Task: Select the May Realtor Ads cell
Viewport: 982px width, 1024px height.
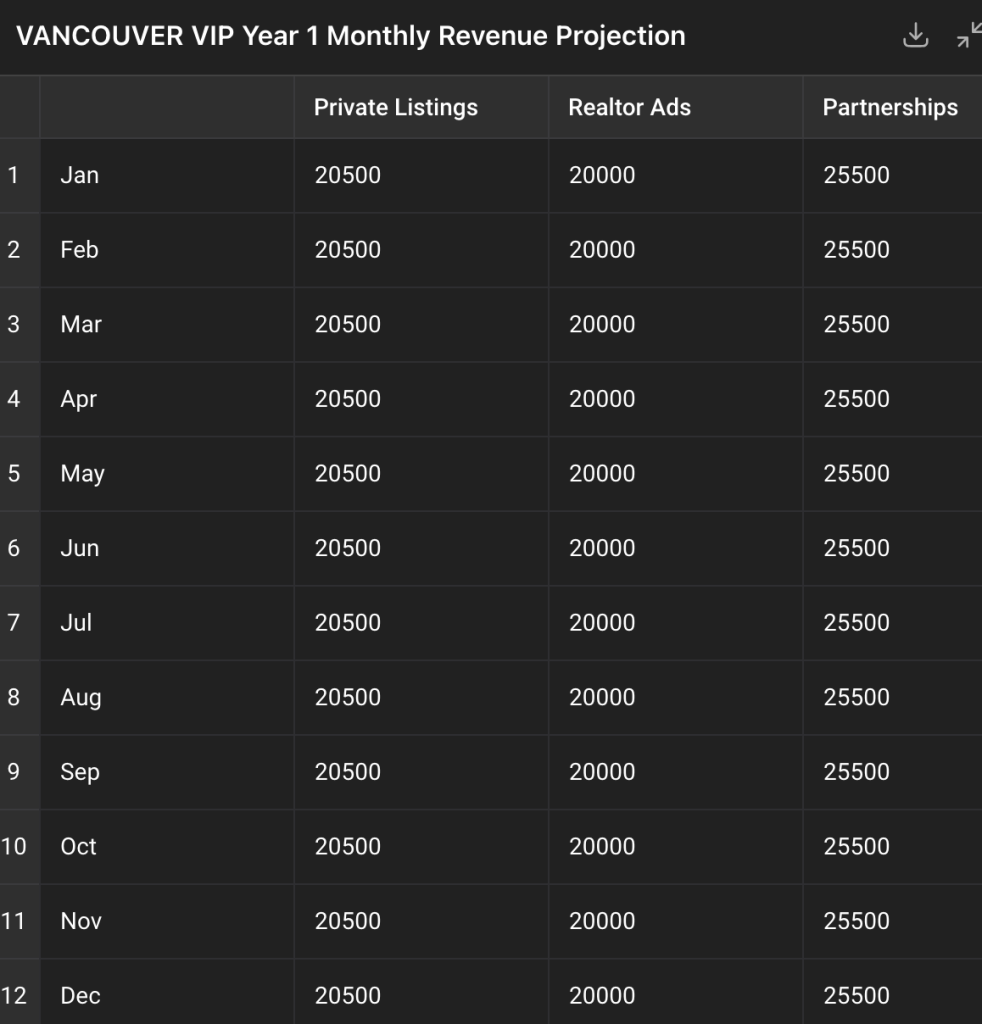Action: (676, 473)
